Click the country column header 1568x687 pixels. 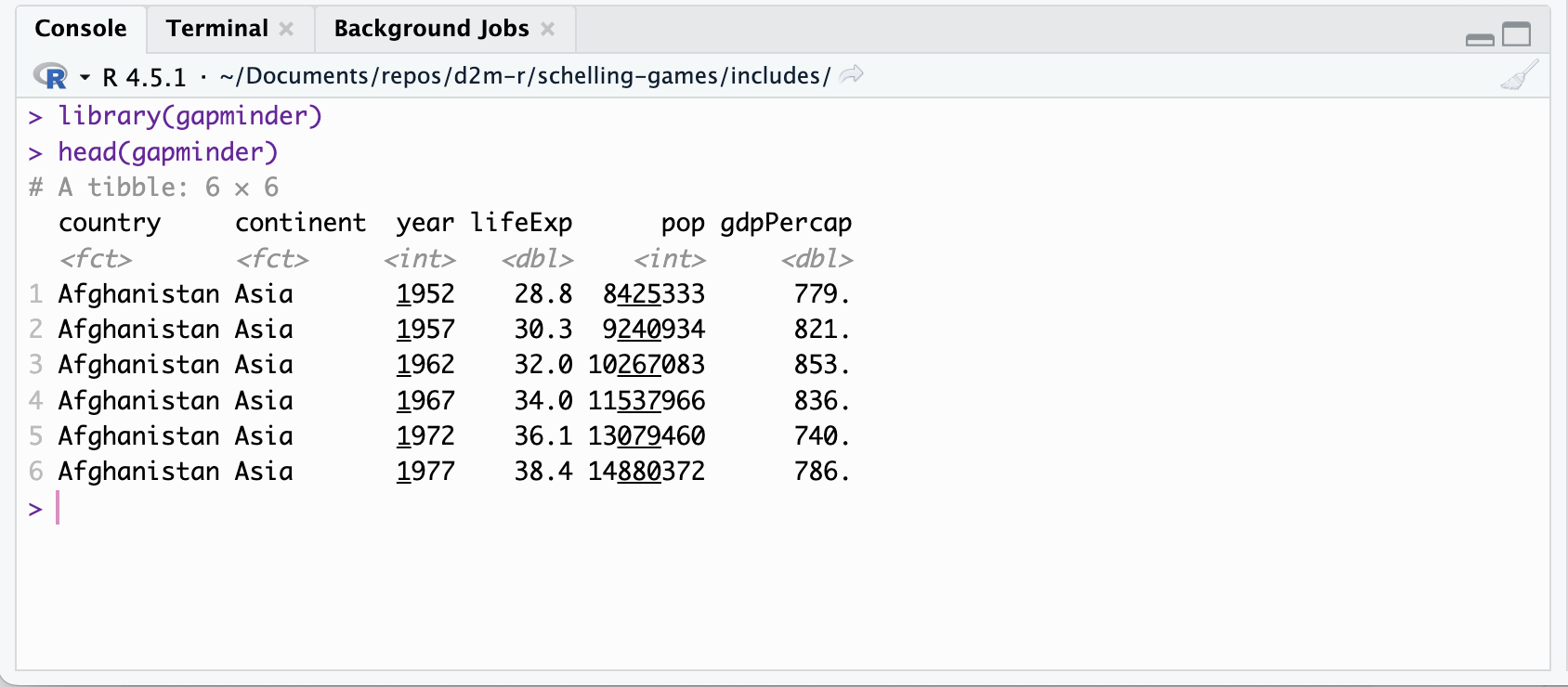pos(110,224)
